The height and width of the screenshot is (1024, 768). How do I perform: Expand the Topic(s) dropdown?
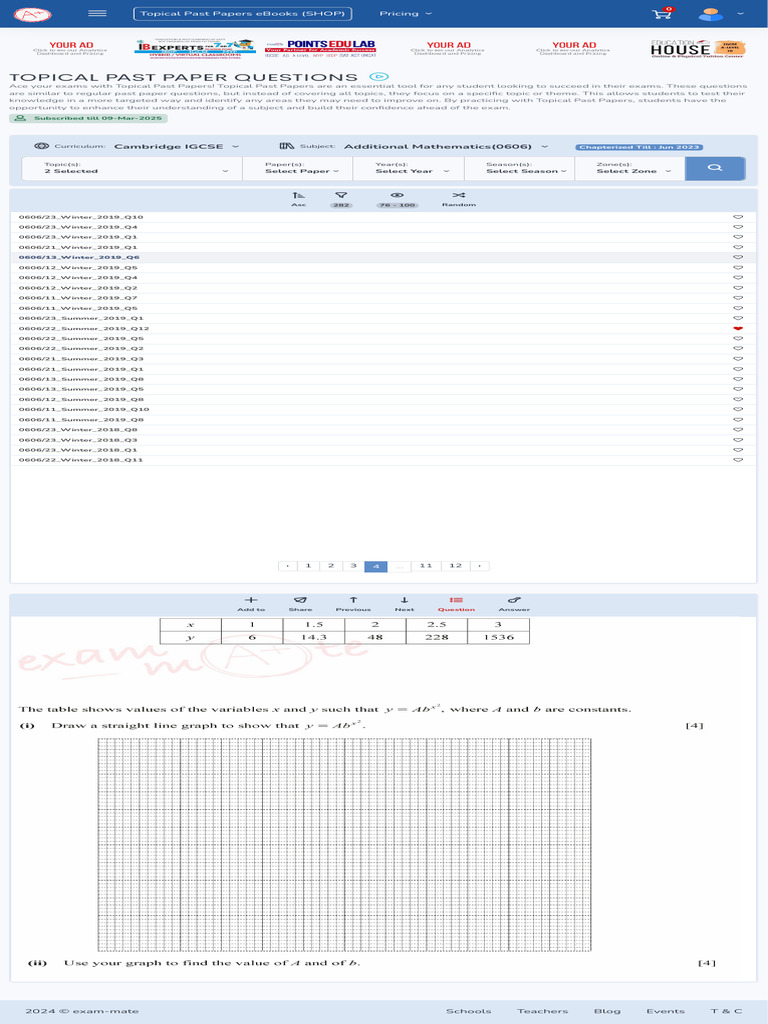(x=135, y=168)
